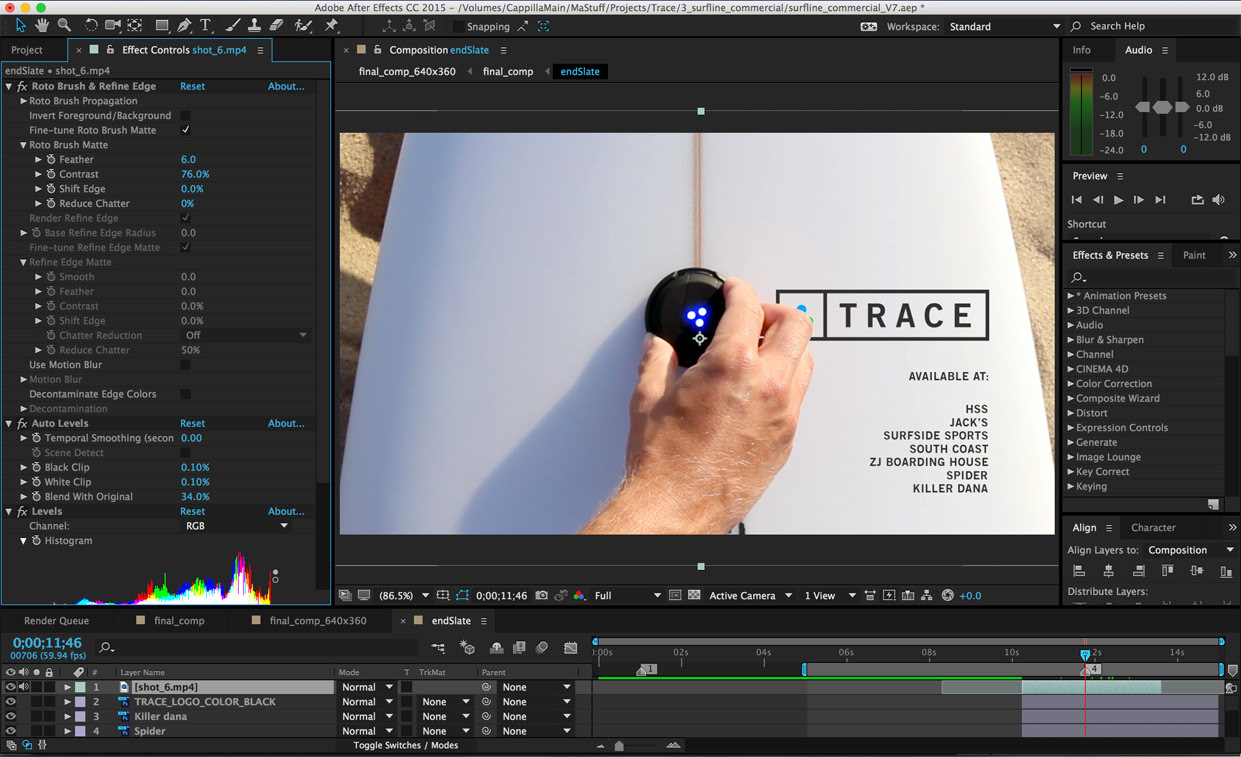The height and width of the screenshot is (757, 1241).
Task: Enable Decontaminate Edge Colors checkbox
Action: (x=185, y=394)
